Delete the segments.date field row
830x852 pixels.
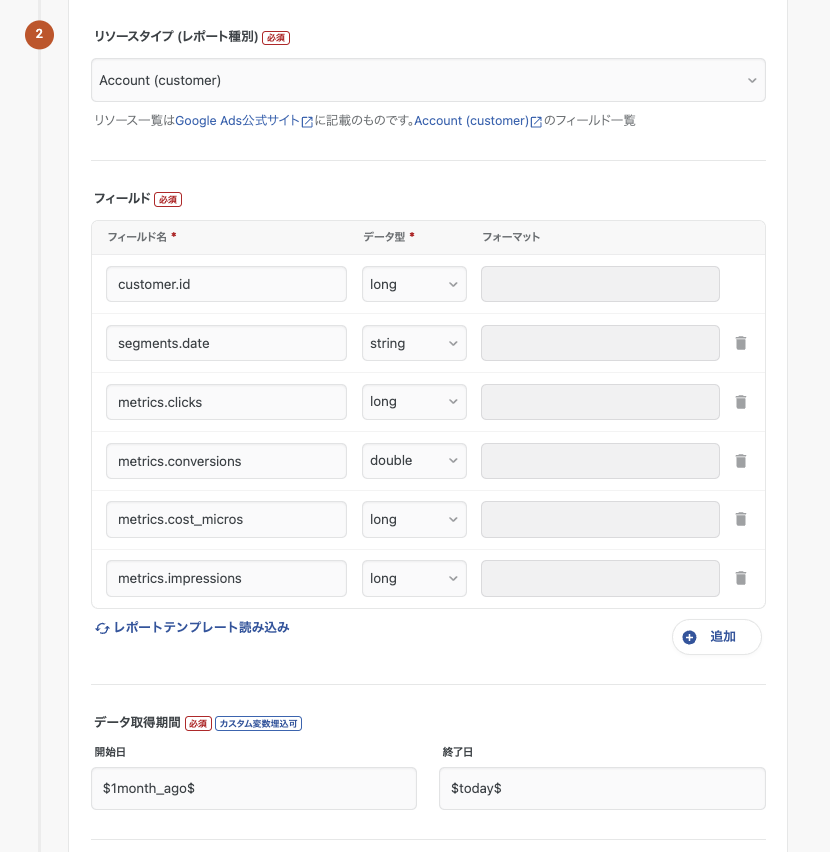pos(741,343)
